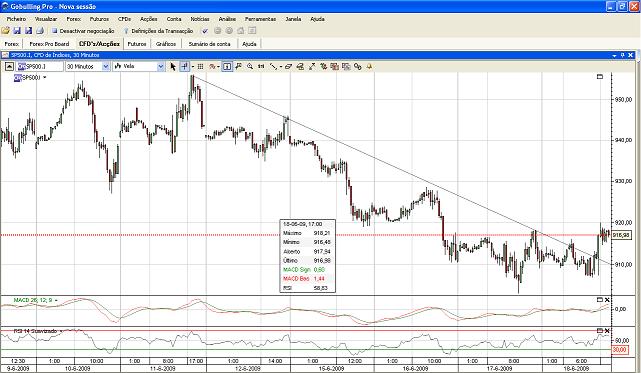Switch to the Sumário de conta tab
The image size is (641, 373).
pos(209,44)
